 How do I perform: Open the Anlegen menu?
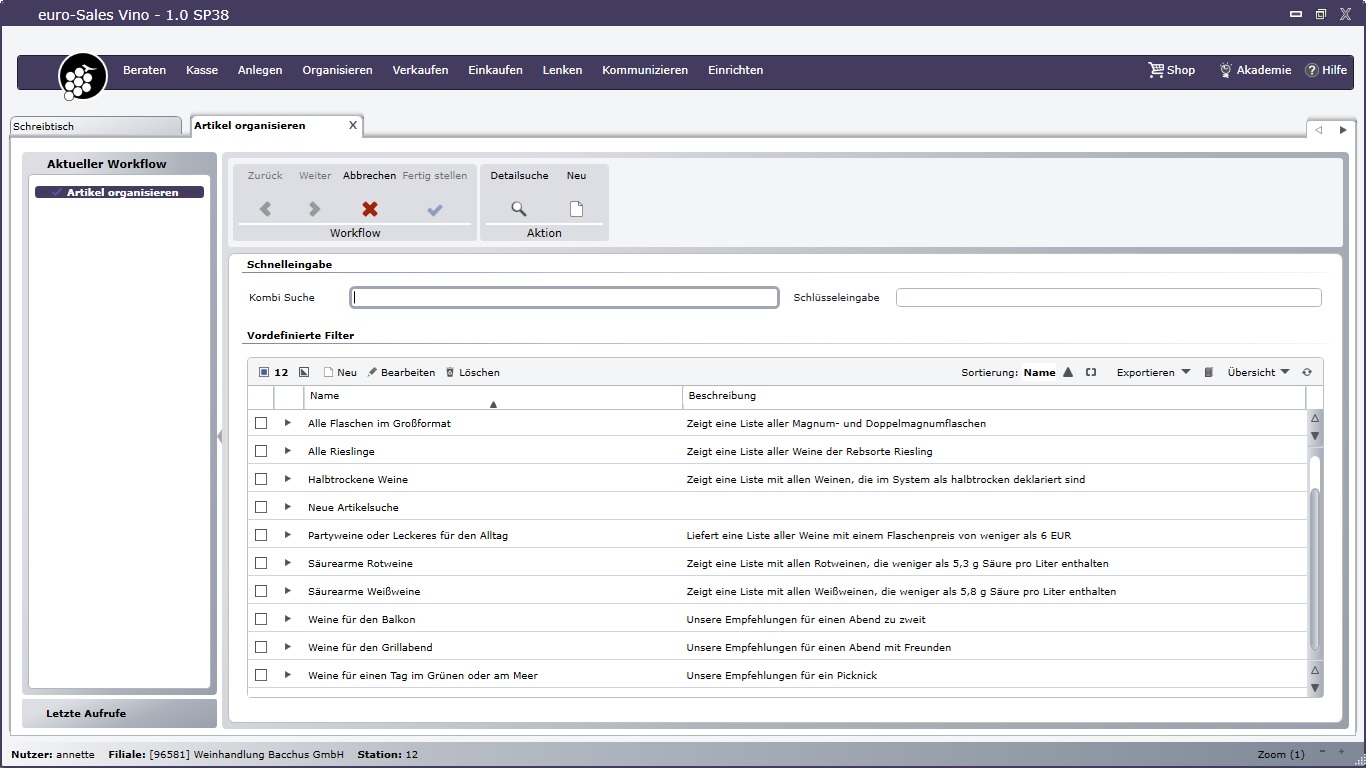[x=260, y=70]
